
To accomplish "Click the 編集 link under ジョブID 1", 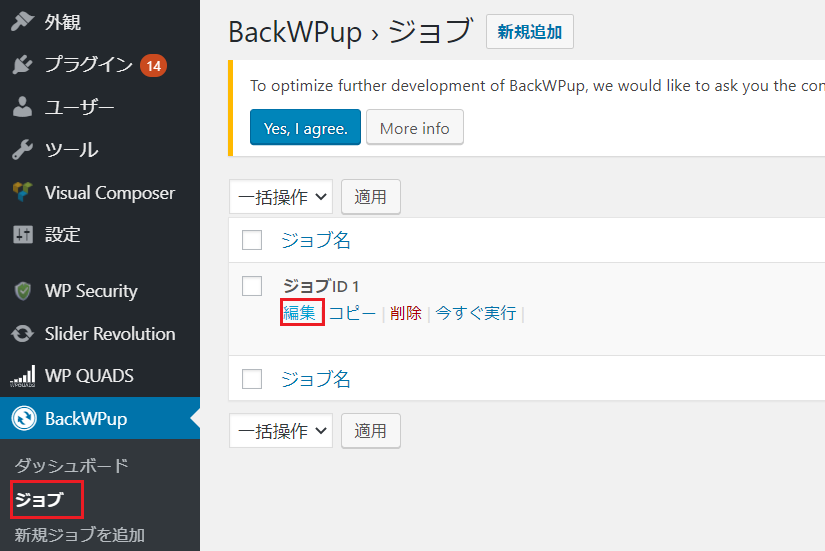I will pyautogui.click(x=299, y=313).
